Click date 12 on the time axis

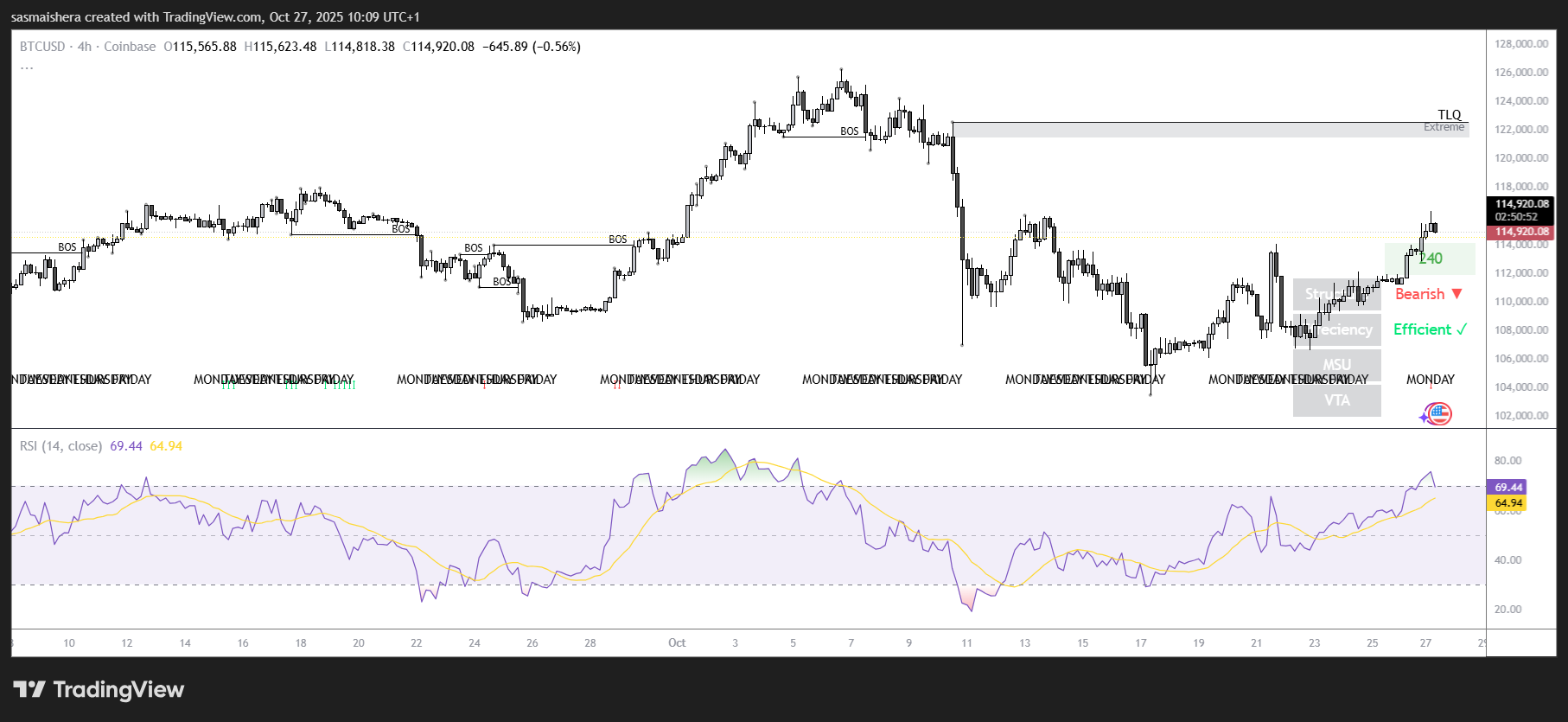click(x=127, y=643)
